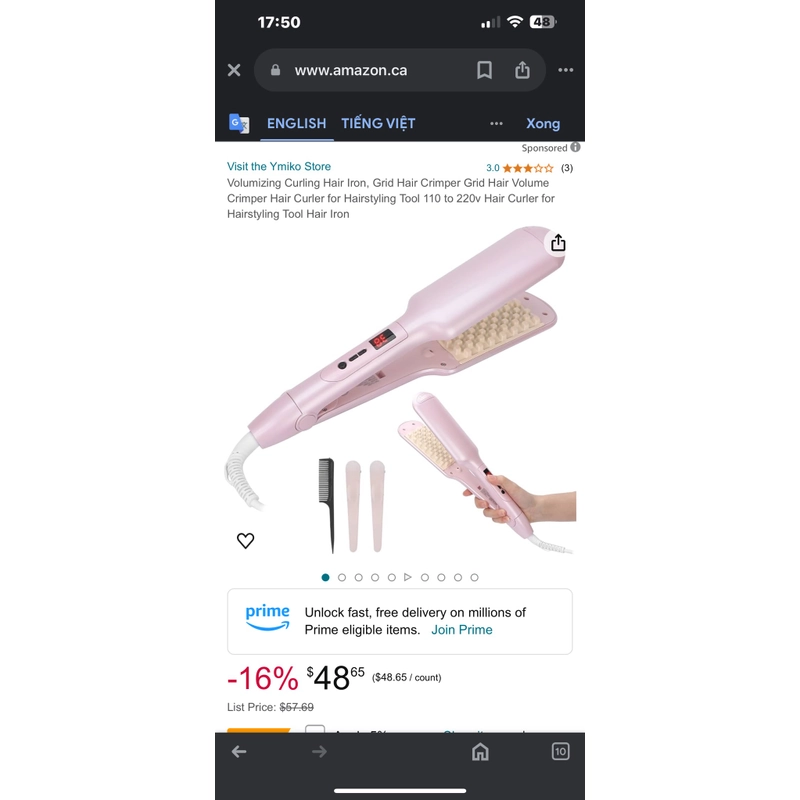The height and width of the screenshot is (800, 800).
Task: Go back with browser back arrow
Action: click(x=239, y=752)
